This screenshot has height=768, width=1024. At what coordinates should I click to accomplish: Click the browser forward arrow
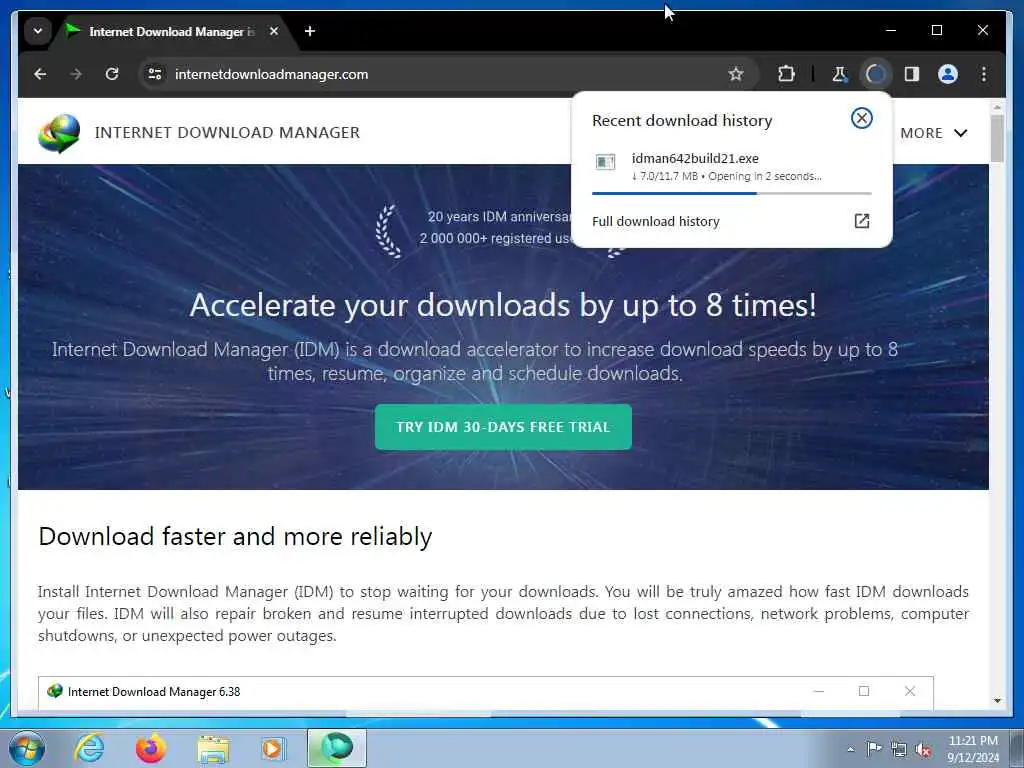click(x=76, y=74)
